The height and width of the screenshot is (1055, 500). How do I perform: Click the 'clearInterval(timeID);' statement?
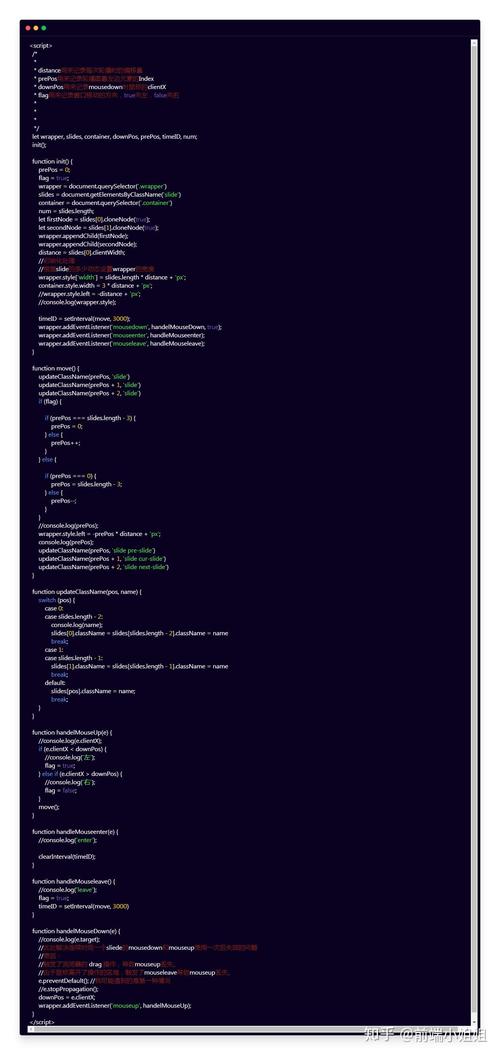[67, 857]
